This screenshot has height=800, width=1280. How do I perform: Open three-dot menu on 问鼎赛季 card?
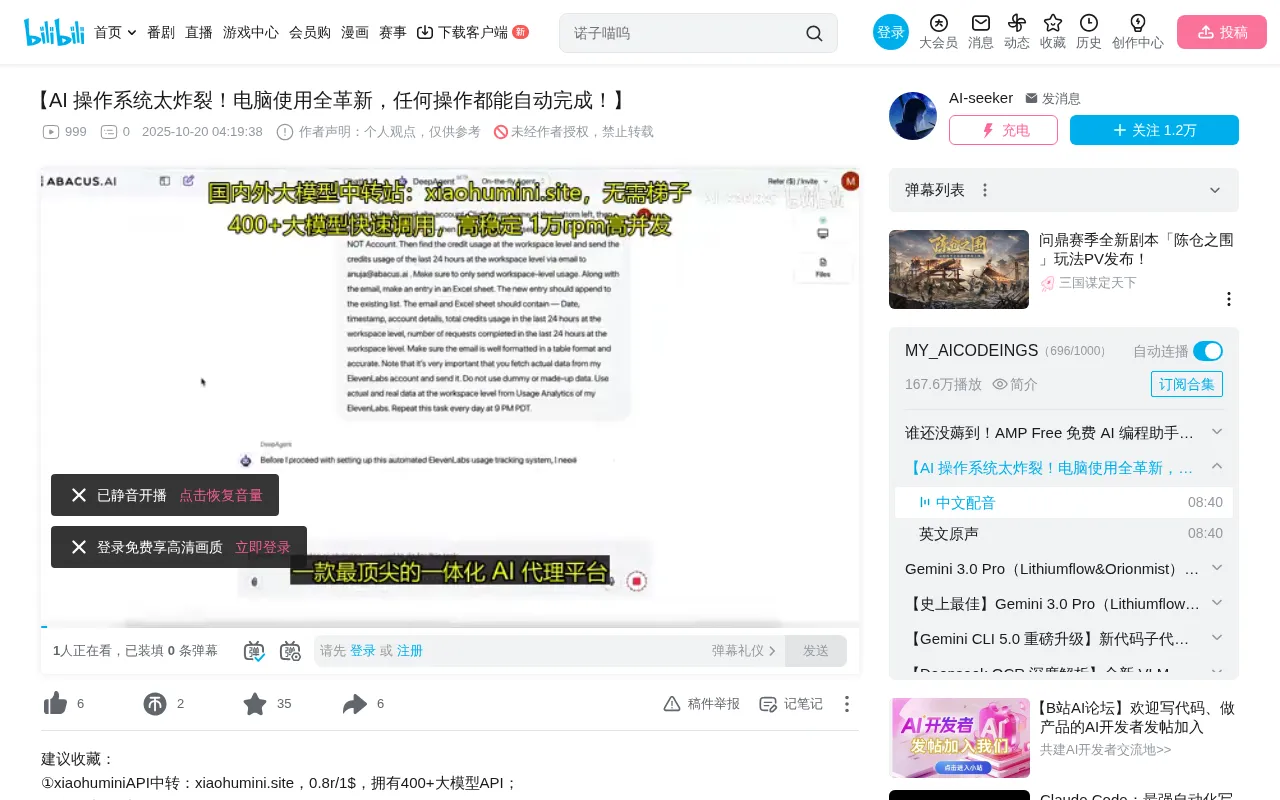pos(1229,299)
